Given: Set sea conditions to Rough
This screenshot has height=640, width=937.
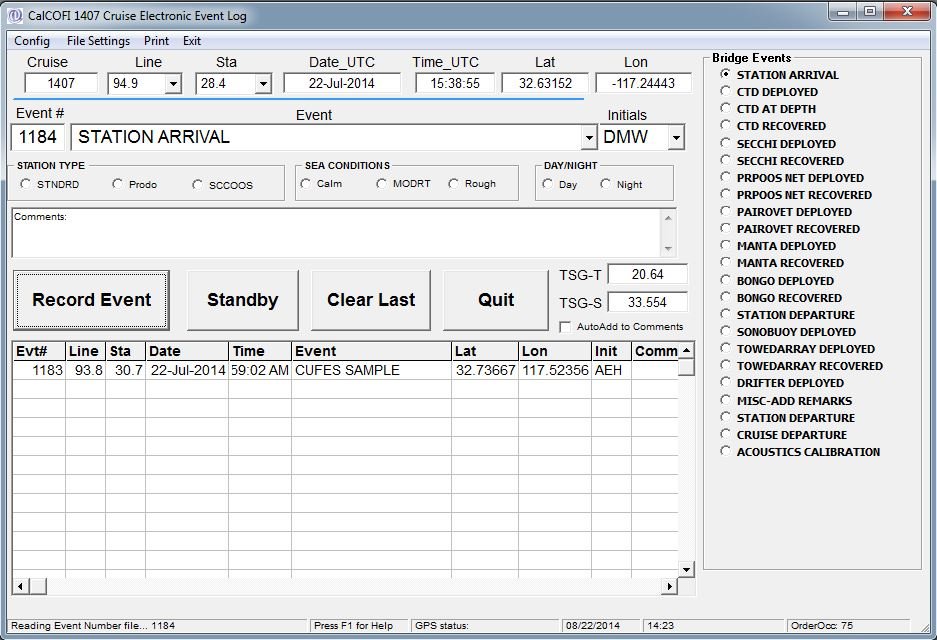Looking at the screenshot, I should (454, 184).
